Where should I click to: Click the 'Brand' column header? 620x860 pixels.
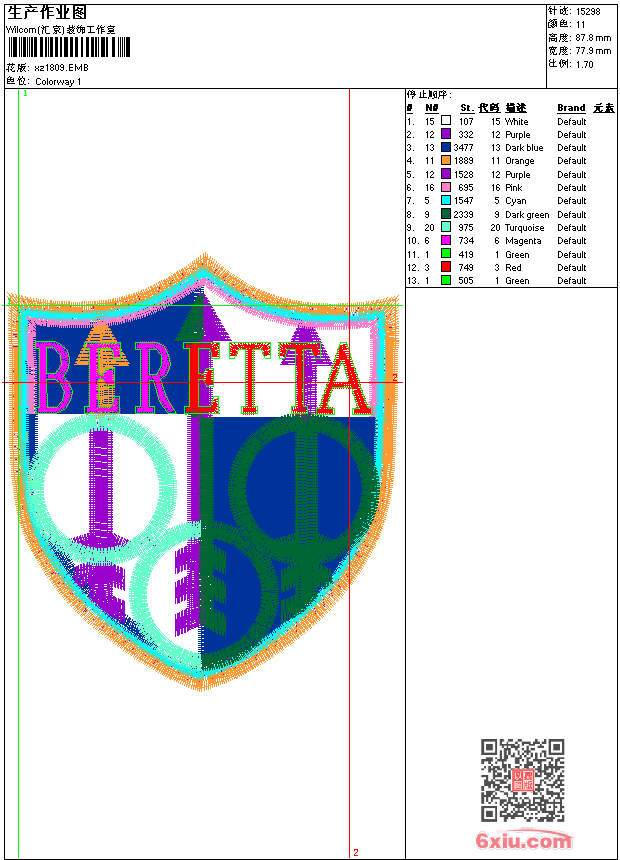point(571,108)
